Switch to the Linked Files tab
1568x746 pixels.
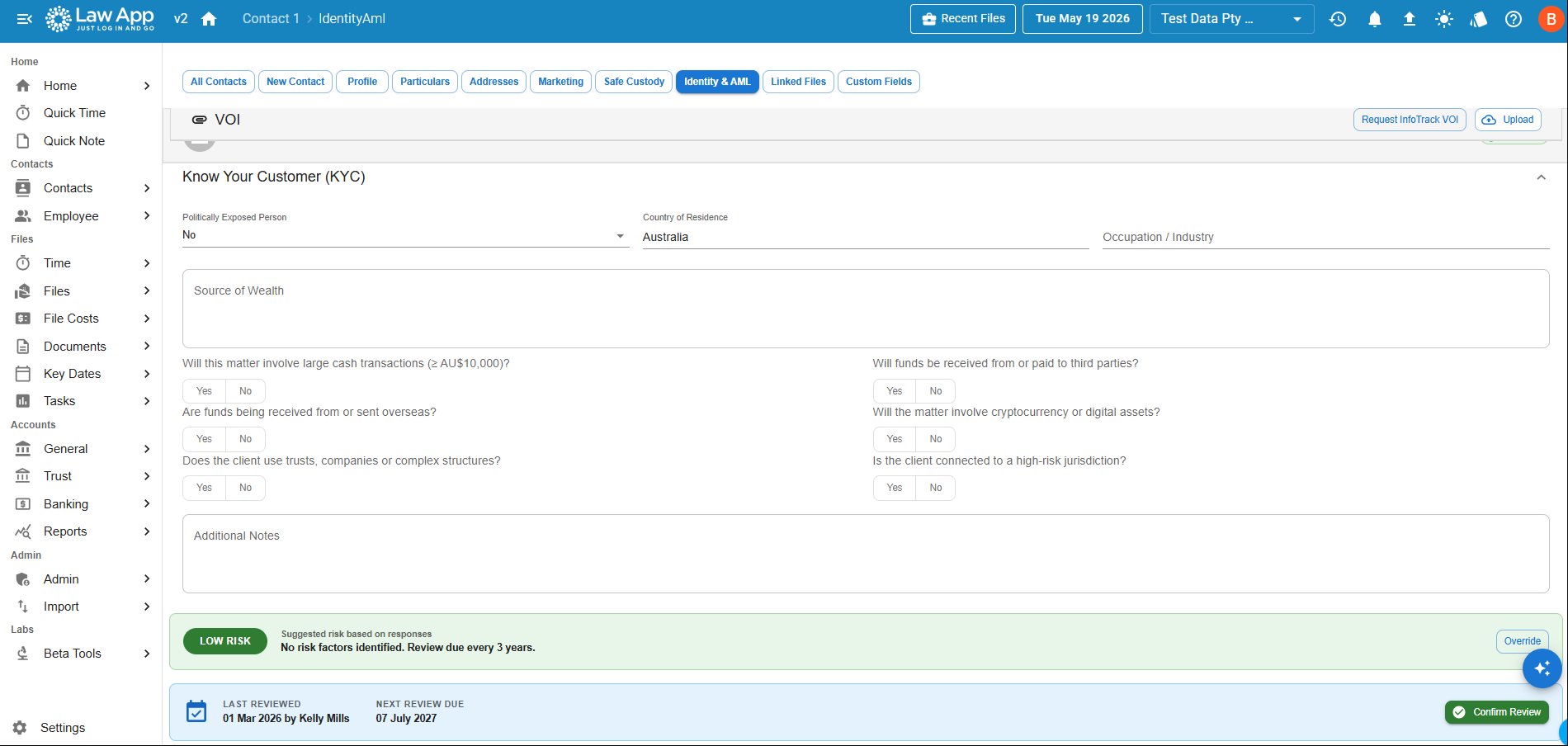coord(798,82)
